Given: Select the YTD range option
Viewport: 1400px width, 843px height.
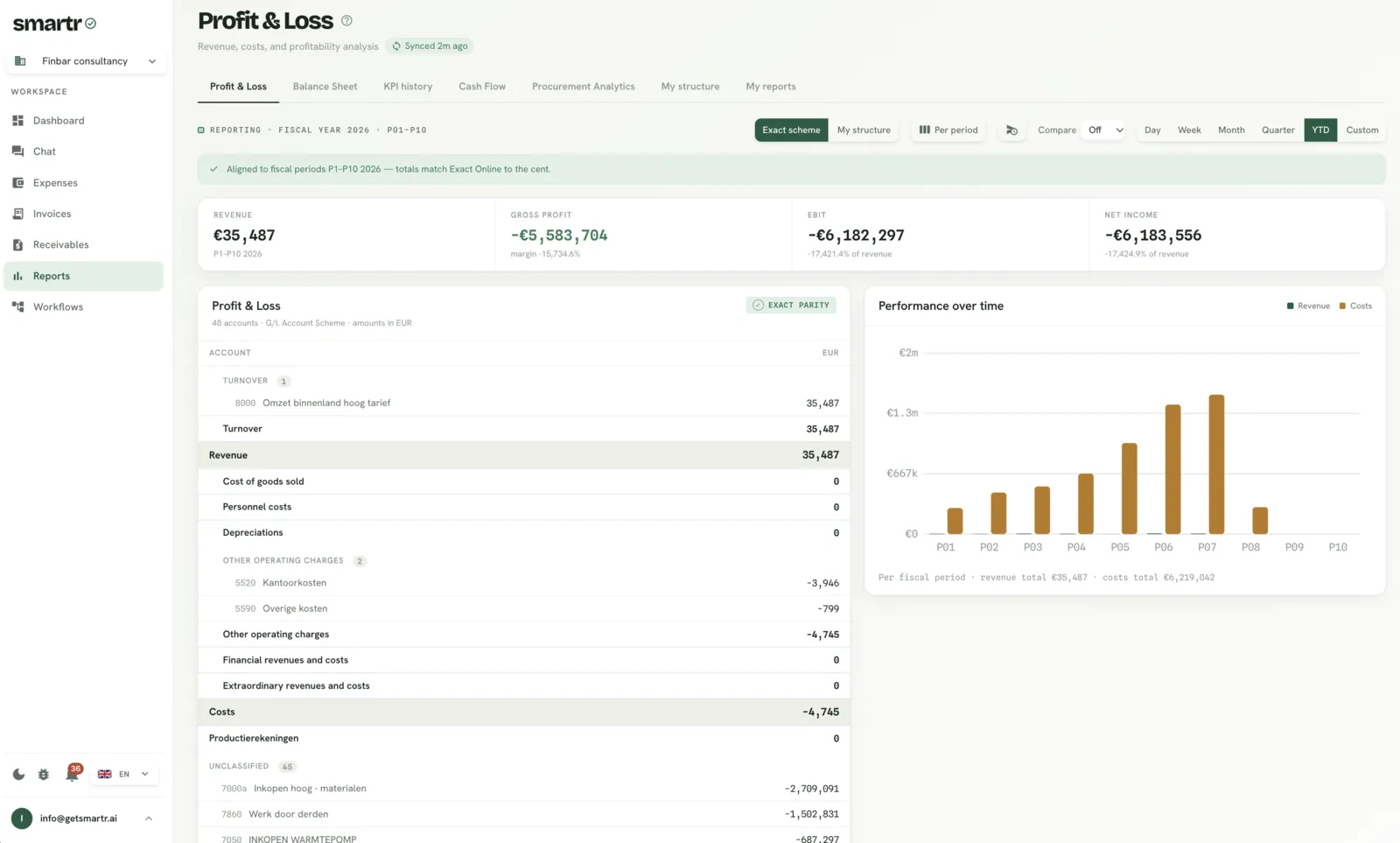Looking at the screenshot, I should pos(1320,130).
